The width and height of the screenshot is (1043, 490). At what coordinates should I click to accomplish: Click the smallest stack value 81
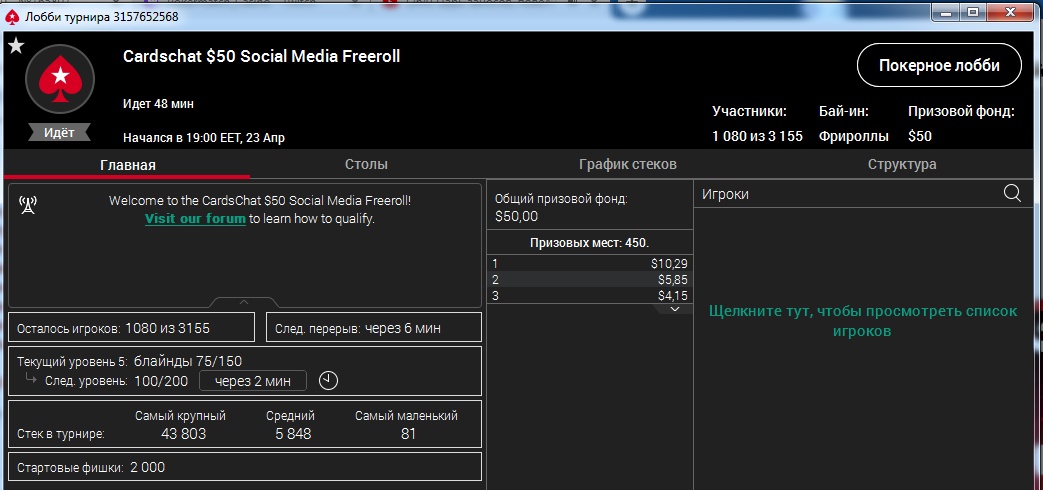[x=408, y=434]
